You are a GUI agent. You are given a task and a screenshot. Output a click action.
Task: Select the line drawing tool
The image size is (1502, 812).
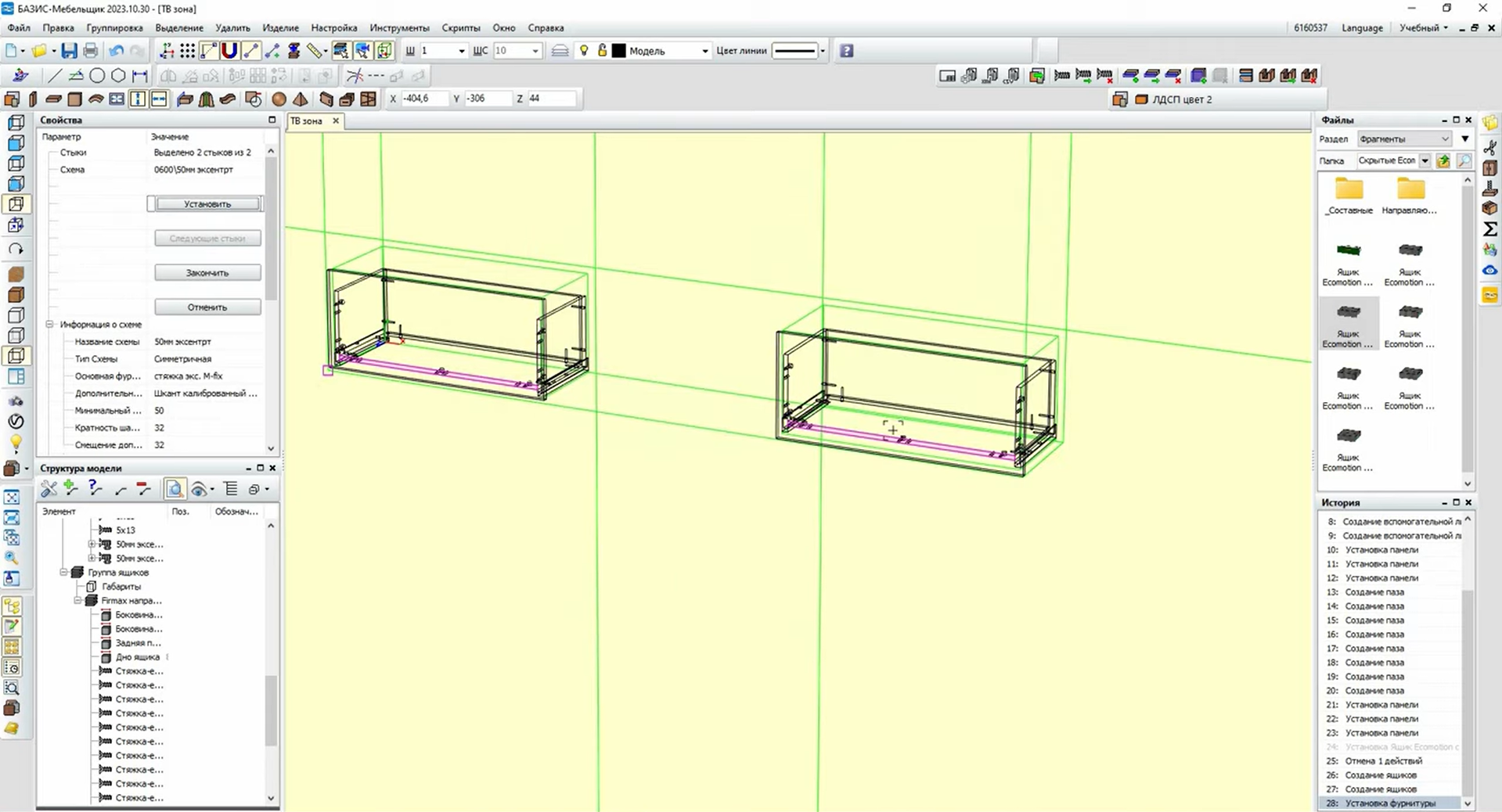54,76
